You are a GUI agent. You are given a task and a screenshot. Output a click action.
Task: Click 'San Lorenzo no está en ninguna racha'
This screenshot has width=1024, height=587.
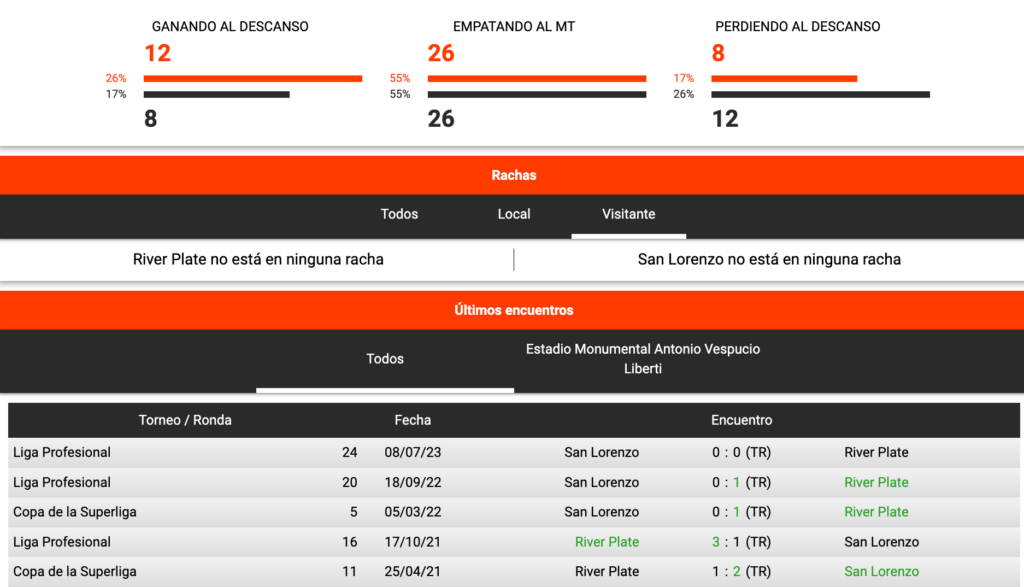[769, 259]
